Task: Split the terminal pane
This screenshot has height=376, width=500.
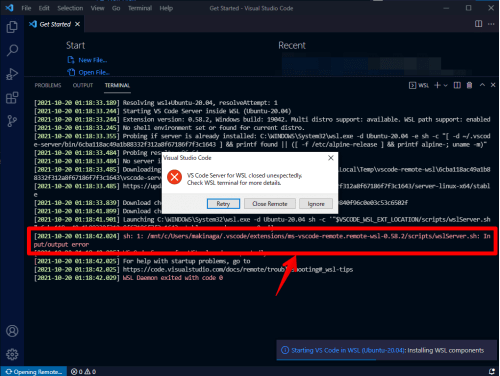Action: (457, 85)
